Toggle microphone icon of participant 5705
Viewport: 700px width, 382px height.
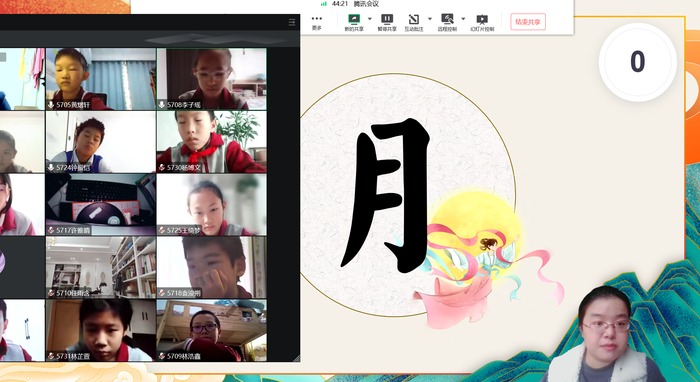51,105
